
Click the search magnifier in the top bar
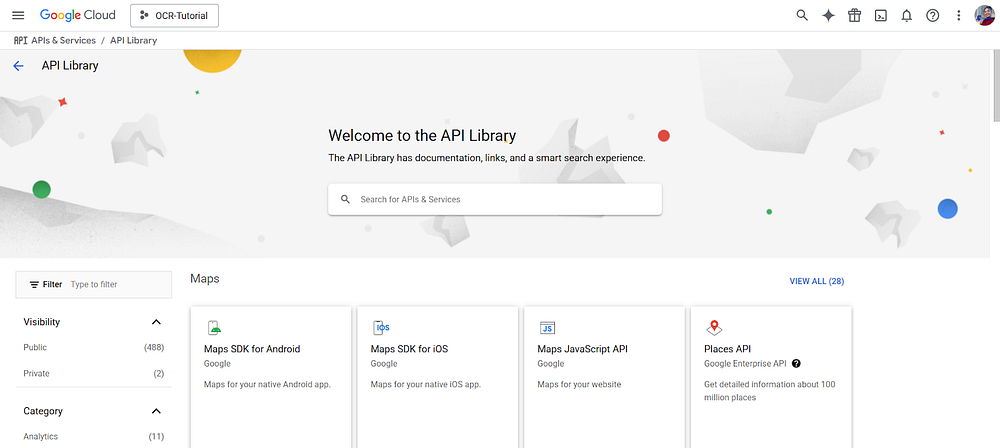point(802,15)
